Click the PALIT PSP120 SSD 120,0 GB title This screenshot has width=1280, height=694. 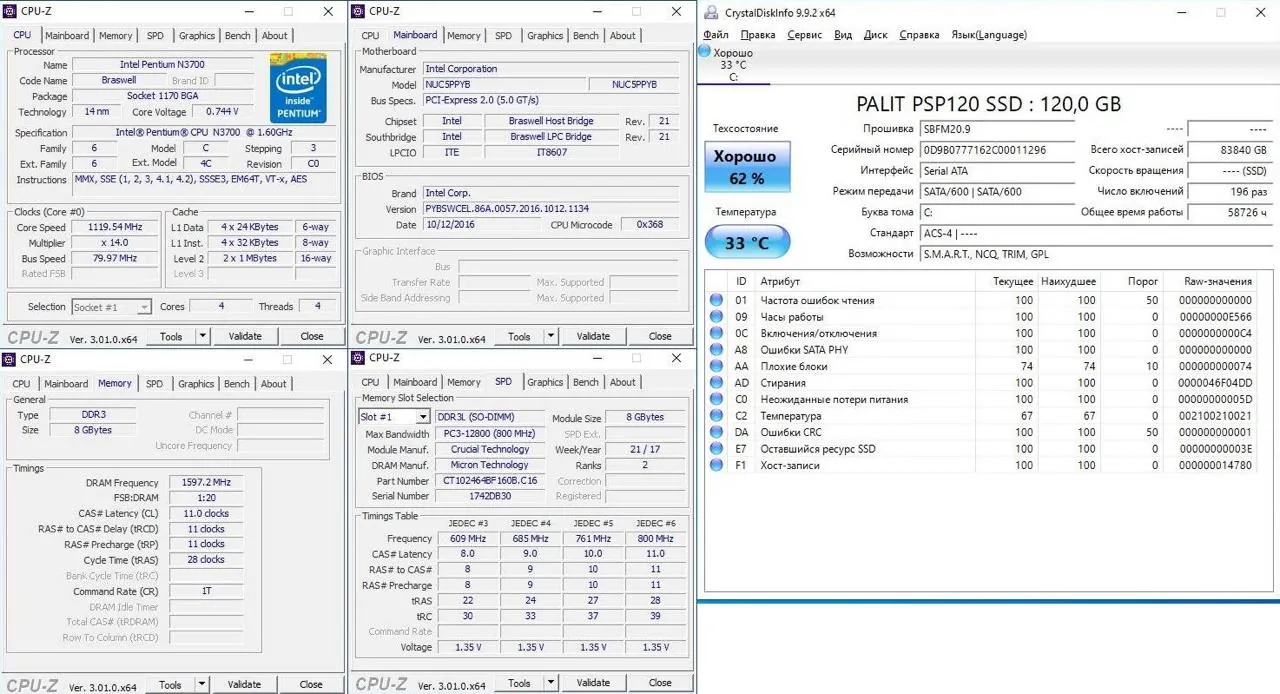[x=989, y=104]
